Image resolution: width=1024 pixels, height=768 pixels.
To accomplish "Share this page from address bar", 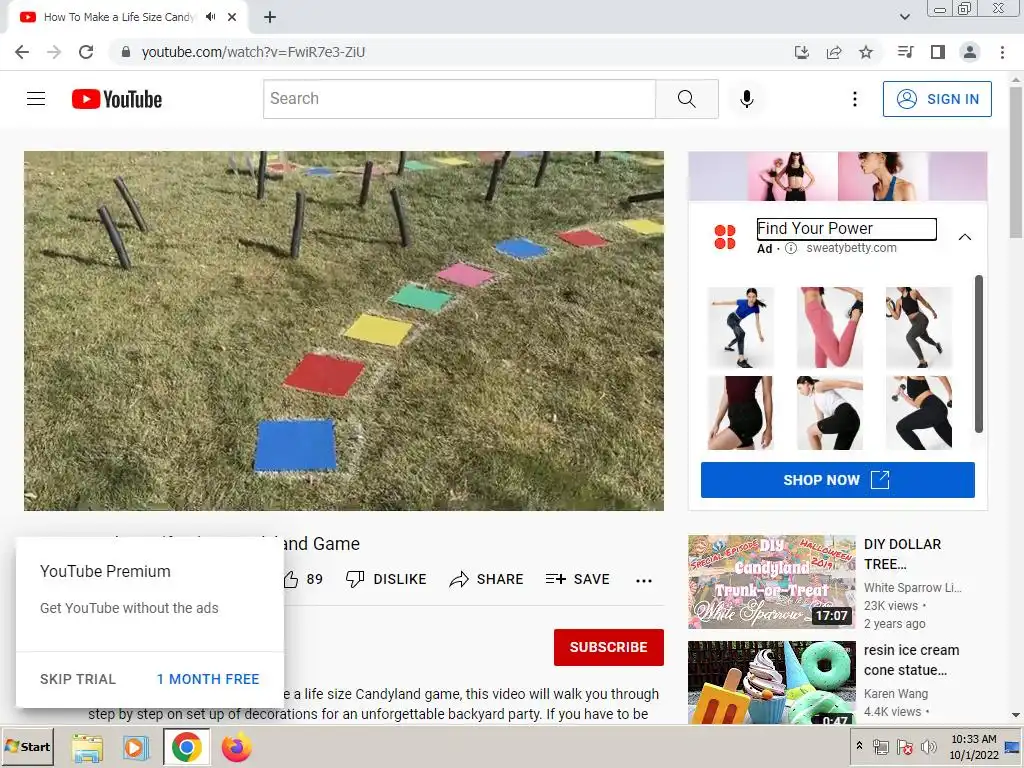I will (833, 52).
